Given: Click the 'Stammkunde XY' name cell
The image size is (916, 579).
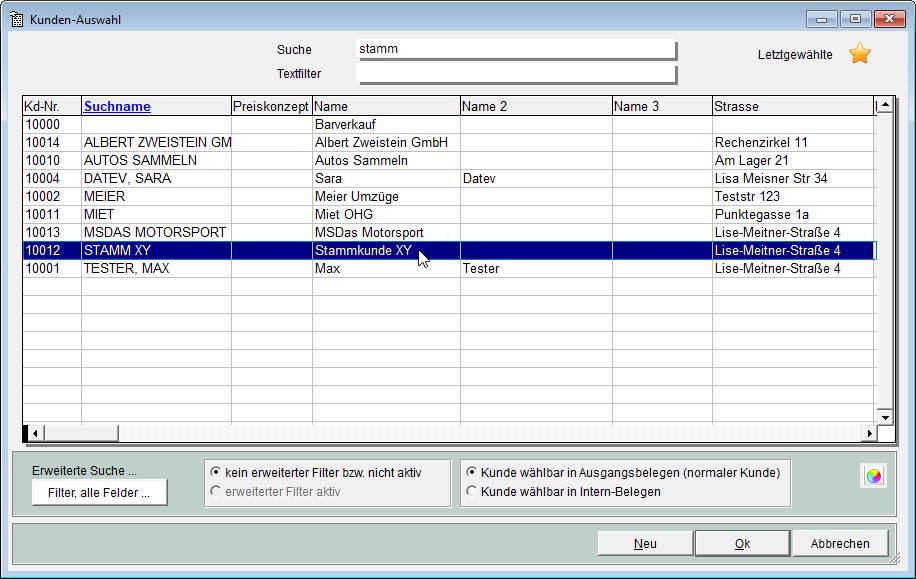Looking at the screenshot, I should coord(386,251).
